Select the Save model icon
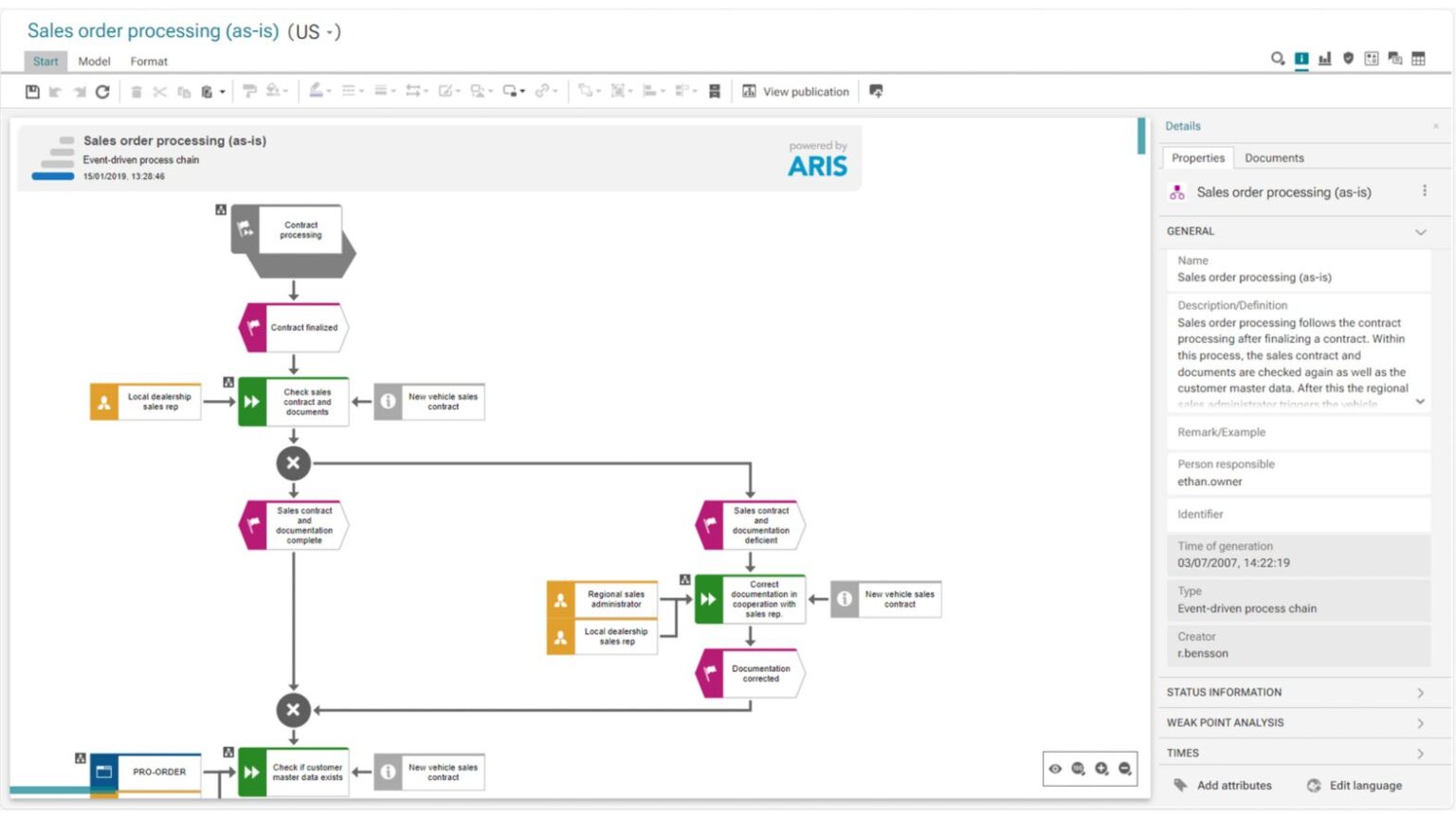The width and height of the screenshot is (1456, 819). point(32,91)
